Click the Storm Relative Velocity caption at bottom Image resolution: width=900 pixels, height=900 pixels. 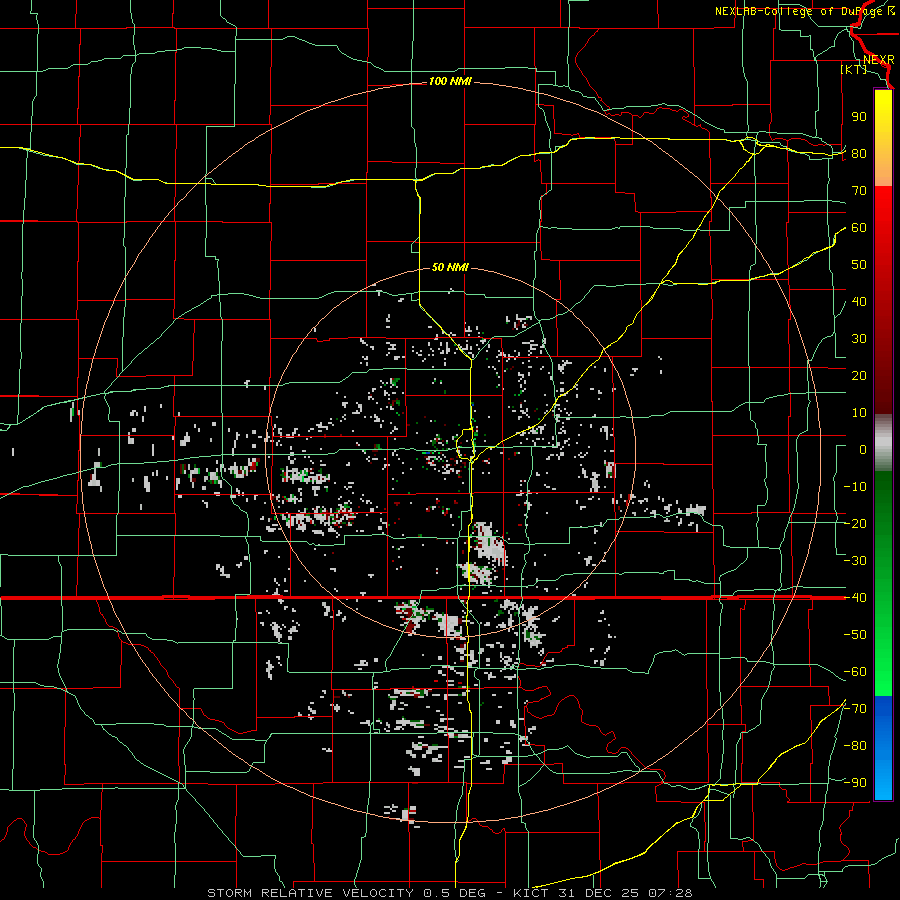point(450,893)
